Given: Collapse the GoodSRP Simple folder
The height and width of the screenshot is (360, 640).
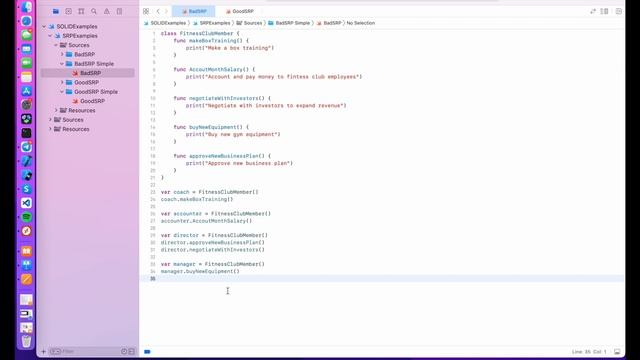Looking at the screenshot, I should pos(62,92).
